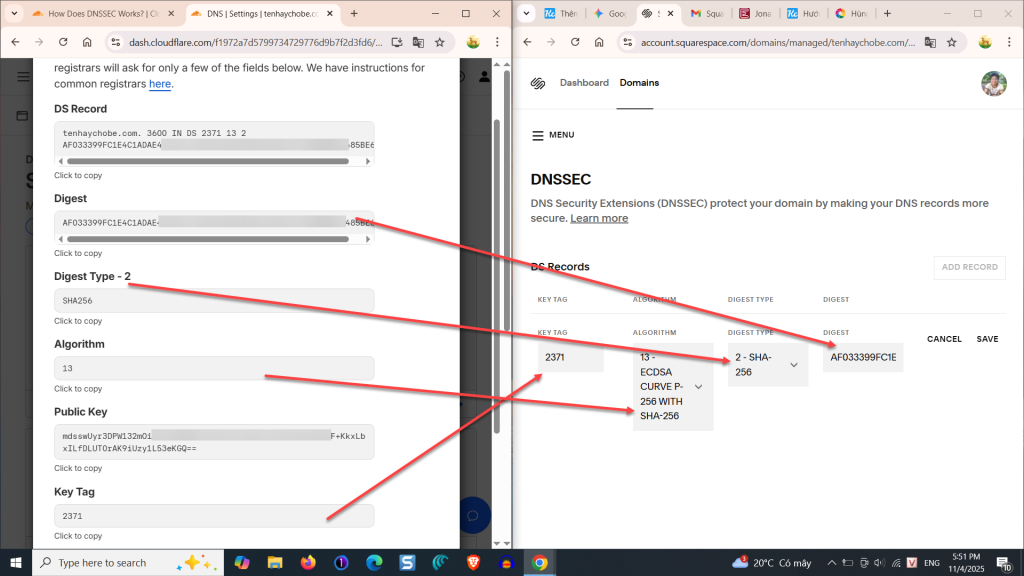The image size is (1024, 576).
Task: Click the hamburger MENU icon on Squarespace
Action: pos(536,135)
